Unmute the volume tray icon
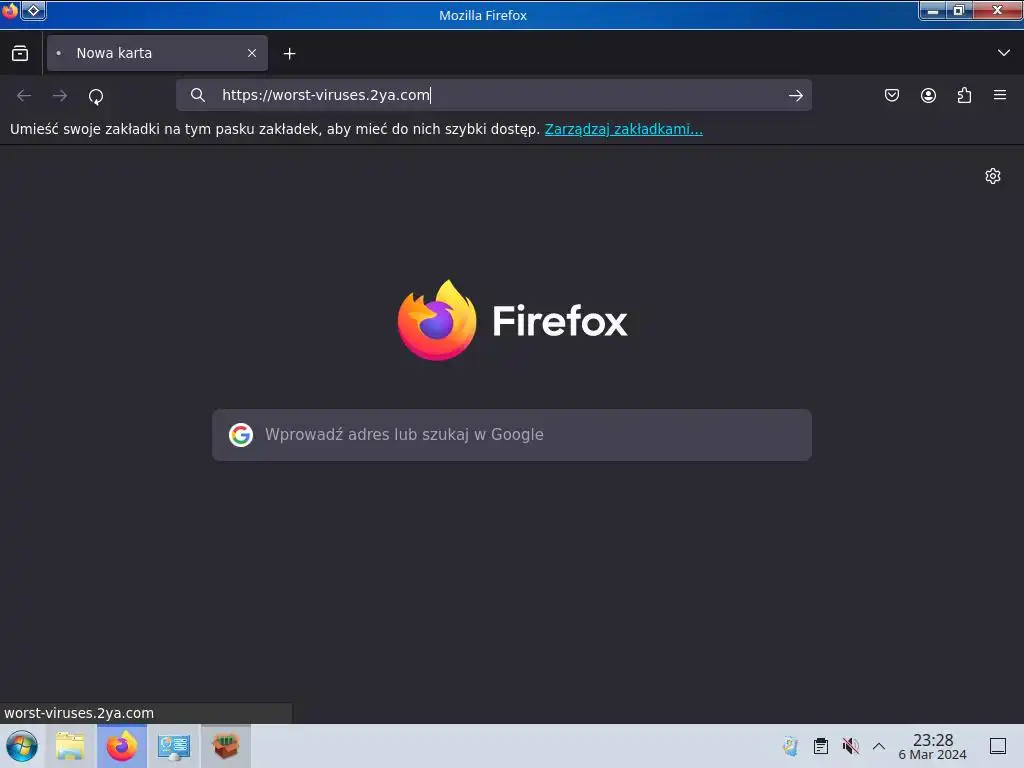 point(850,746)
